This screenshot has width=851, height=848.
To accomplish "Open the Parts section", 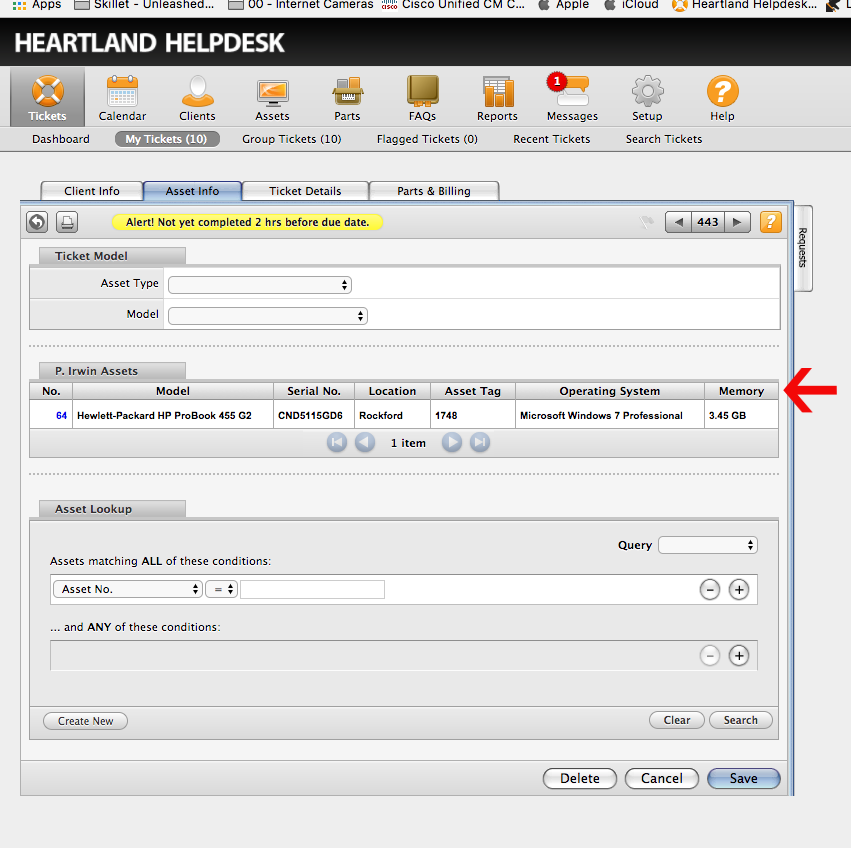I will pyautogui.click(x=347, y=98).
